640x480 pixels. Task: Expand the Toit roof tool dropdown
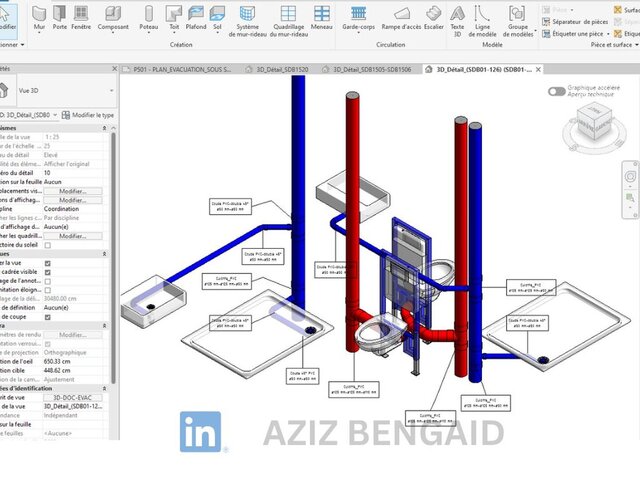coord(174,38)
